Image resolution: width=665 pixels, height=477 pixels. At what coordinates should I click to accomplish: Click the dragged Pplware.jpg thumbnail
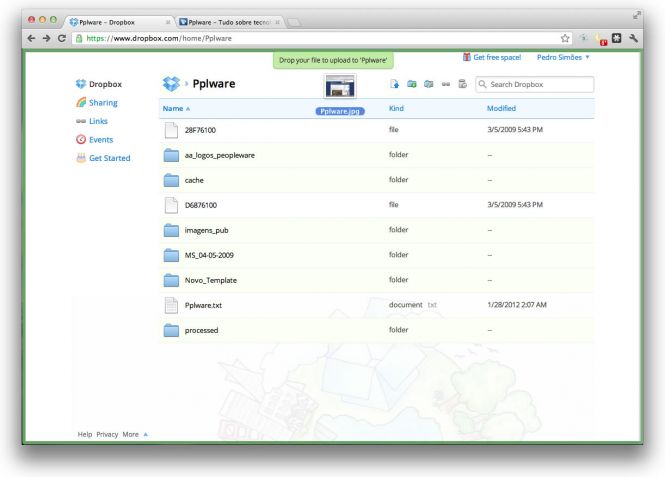click(340, 87)
